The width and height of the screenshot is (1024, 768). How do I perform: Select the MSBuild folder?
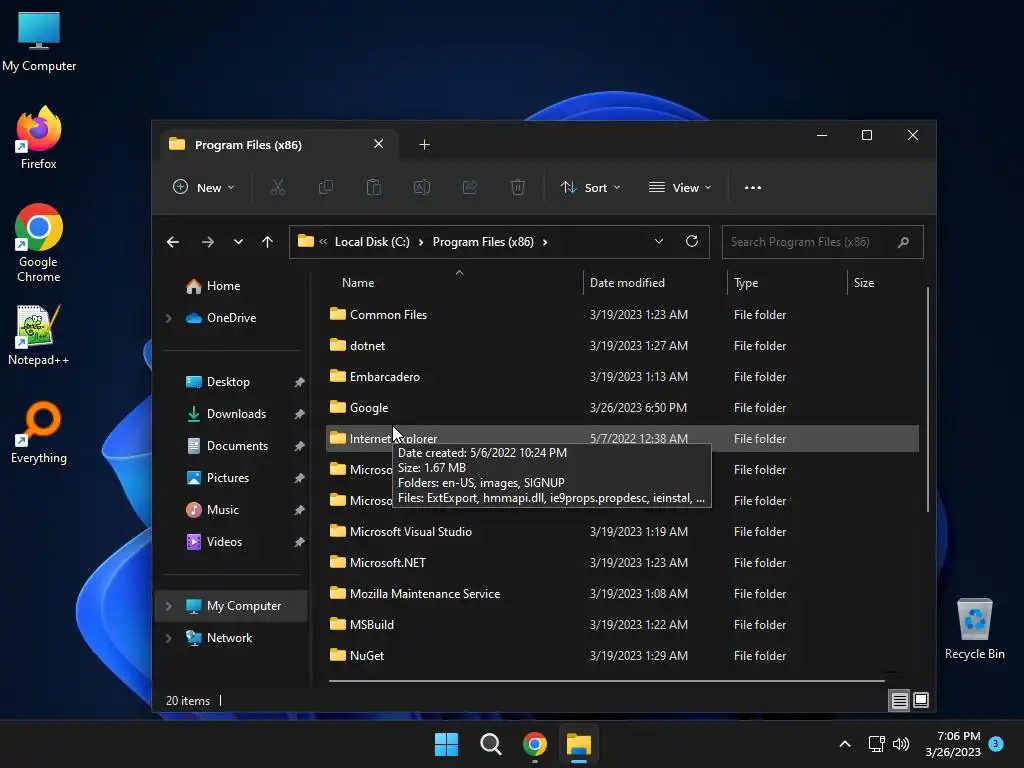622,625
